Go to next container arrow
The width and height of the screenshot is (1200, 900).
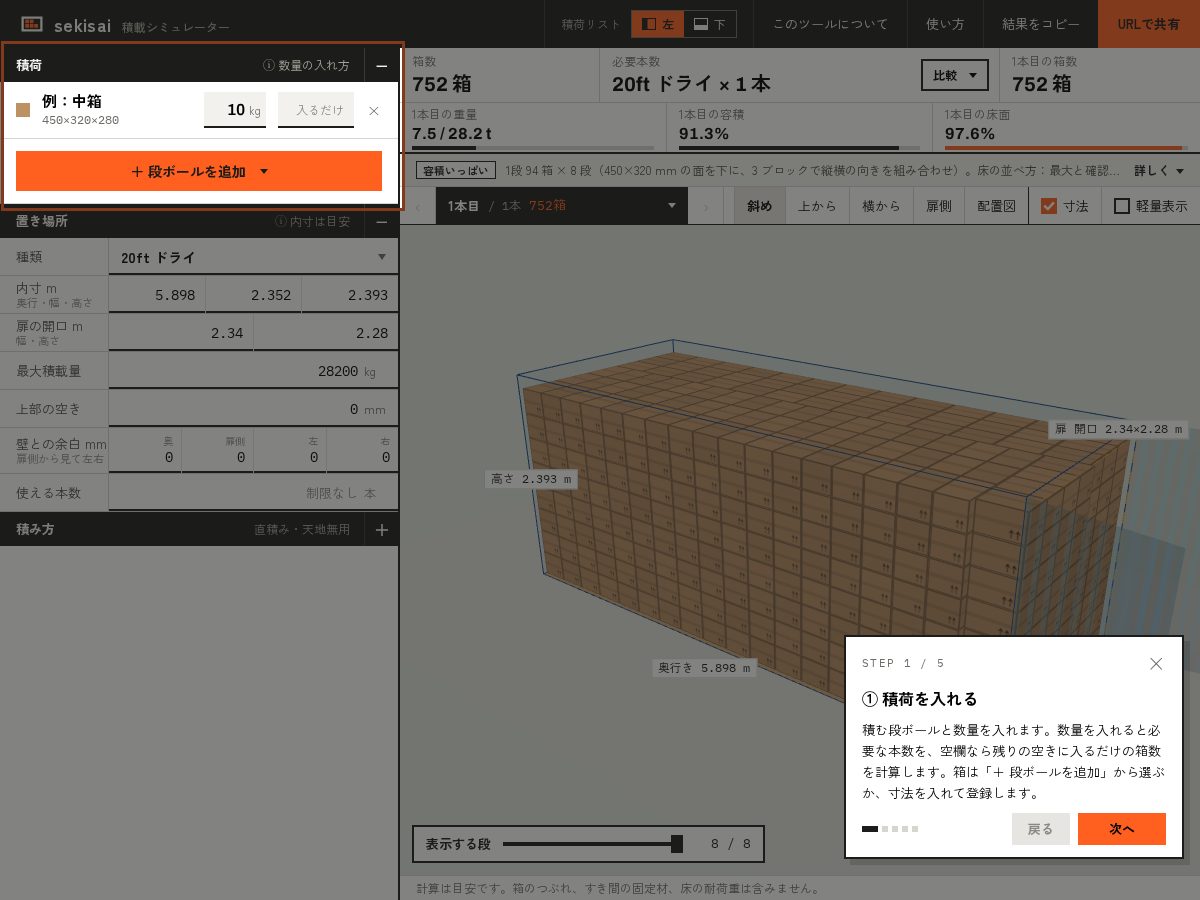(706, 206)
